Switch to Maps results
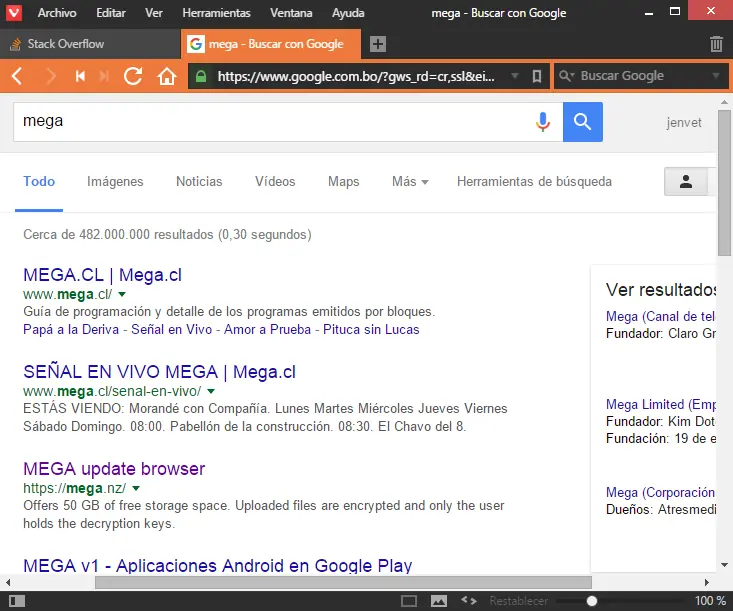The width and height of the screenshot is (733, 611). [x=344, y=181]
